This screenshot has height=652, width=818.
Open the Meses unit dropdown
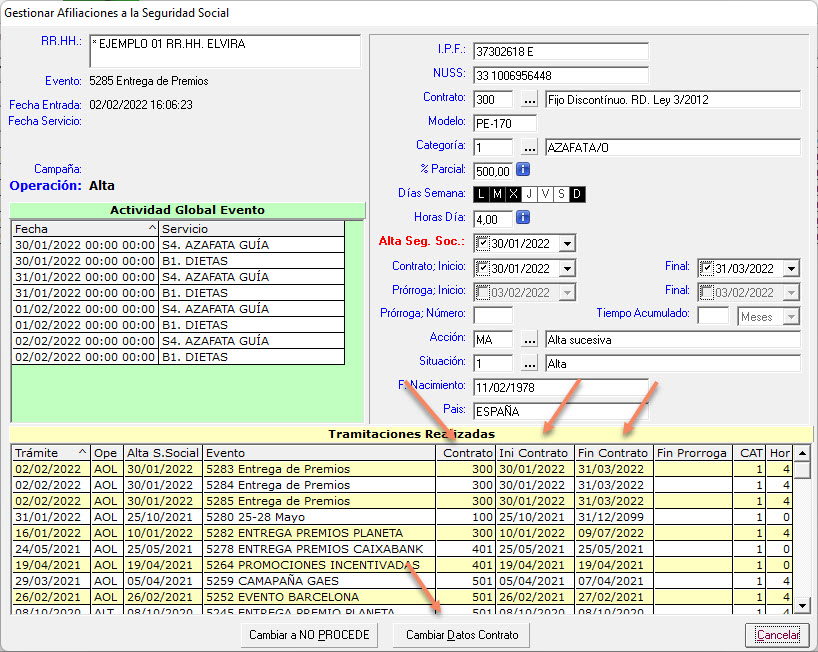tap(791, 317)
